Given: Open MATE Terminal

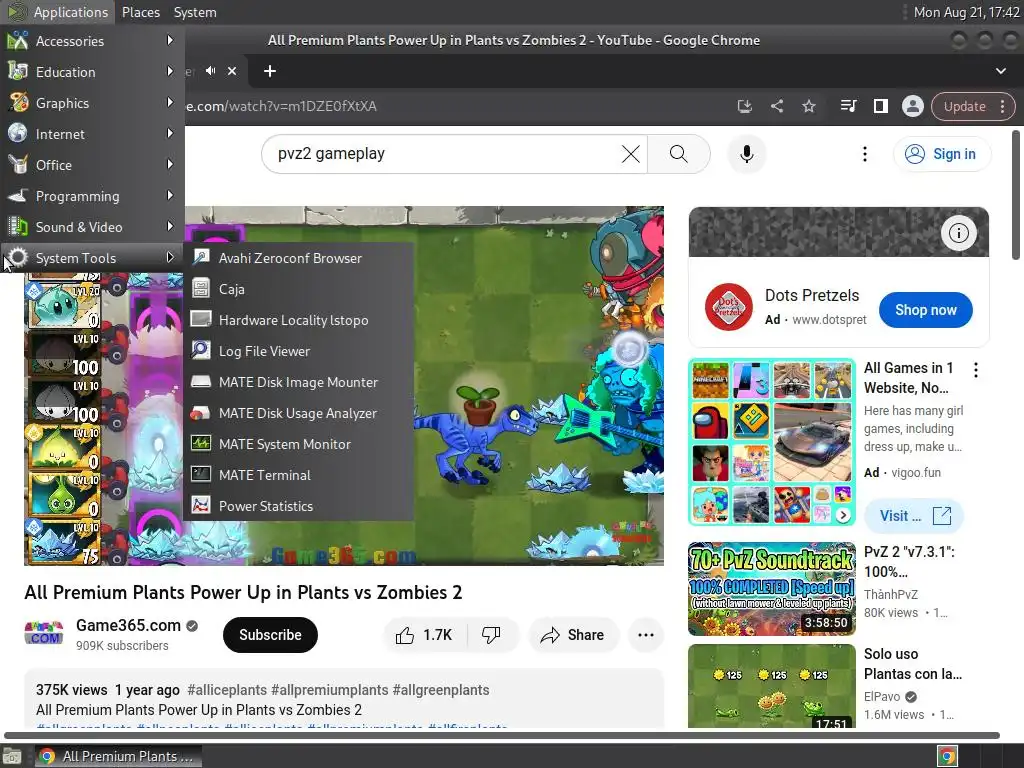Looking at the screenshot, I should pyautogui.click(x=298, y=475).
